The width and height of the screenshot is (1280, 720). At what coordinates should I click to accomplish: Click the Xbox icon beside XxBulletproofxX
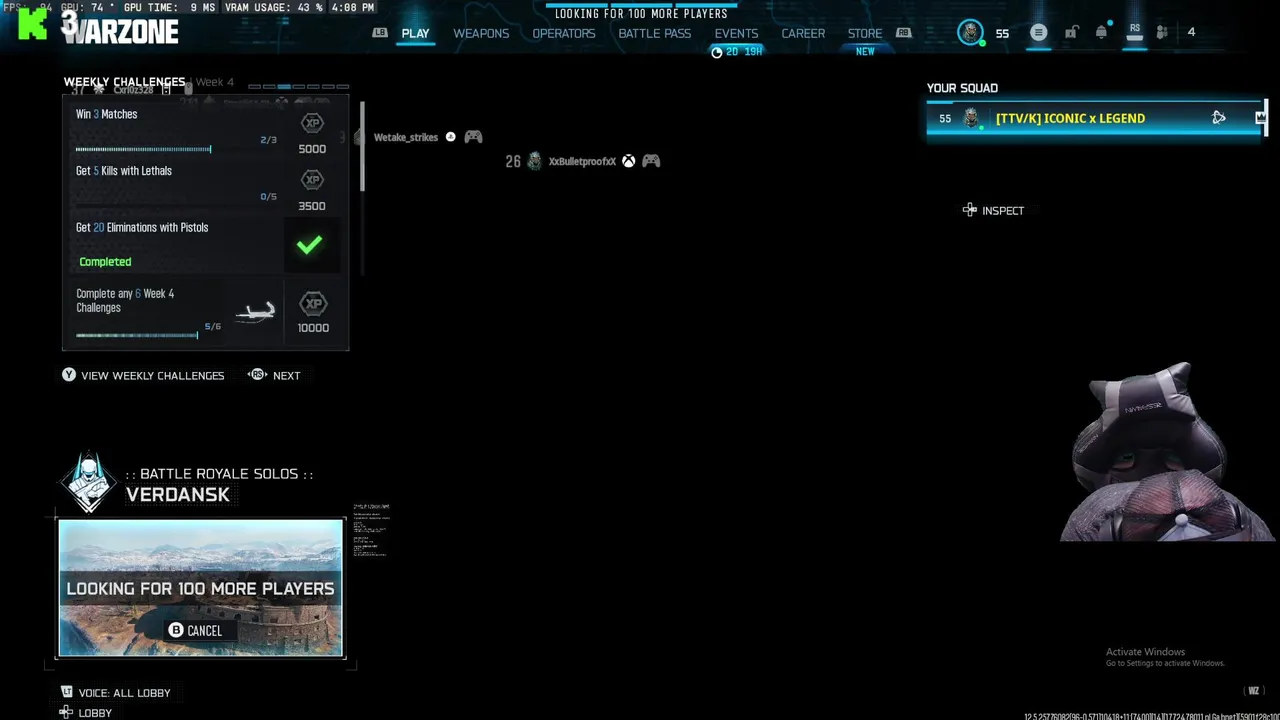[x=628, y=161]
